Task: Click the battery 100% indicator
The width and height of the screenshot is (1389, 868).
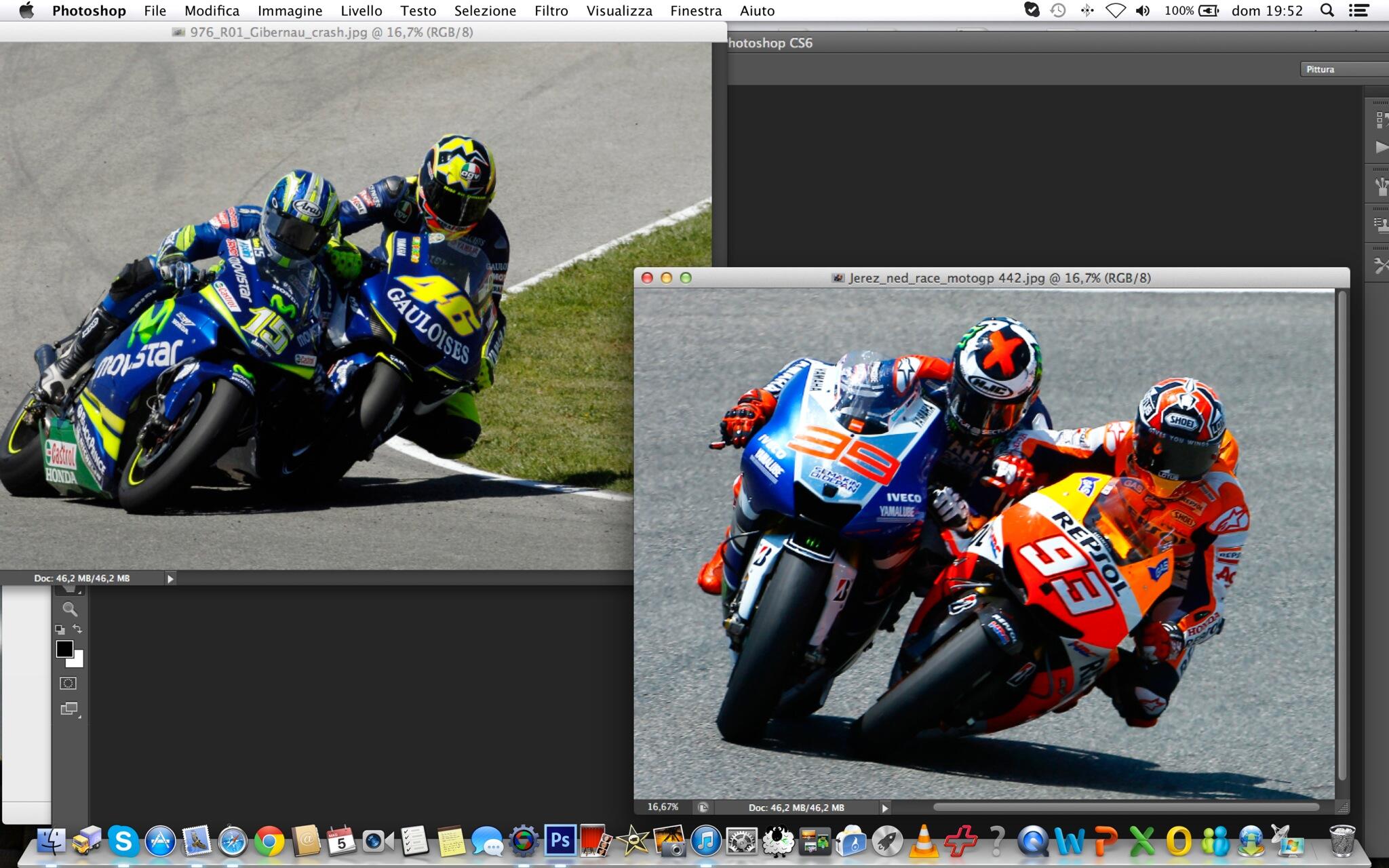Action: (x=1191, y=11)
